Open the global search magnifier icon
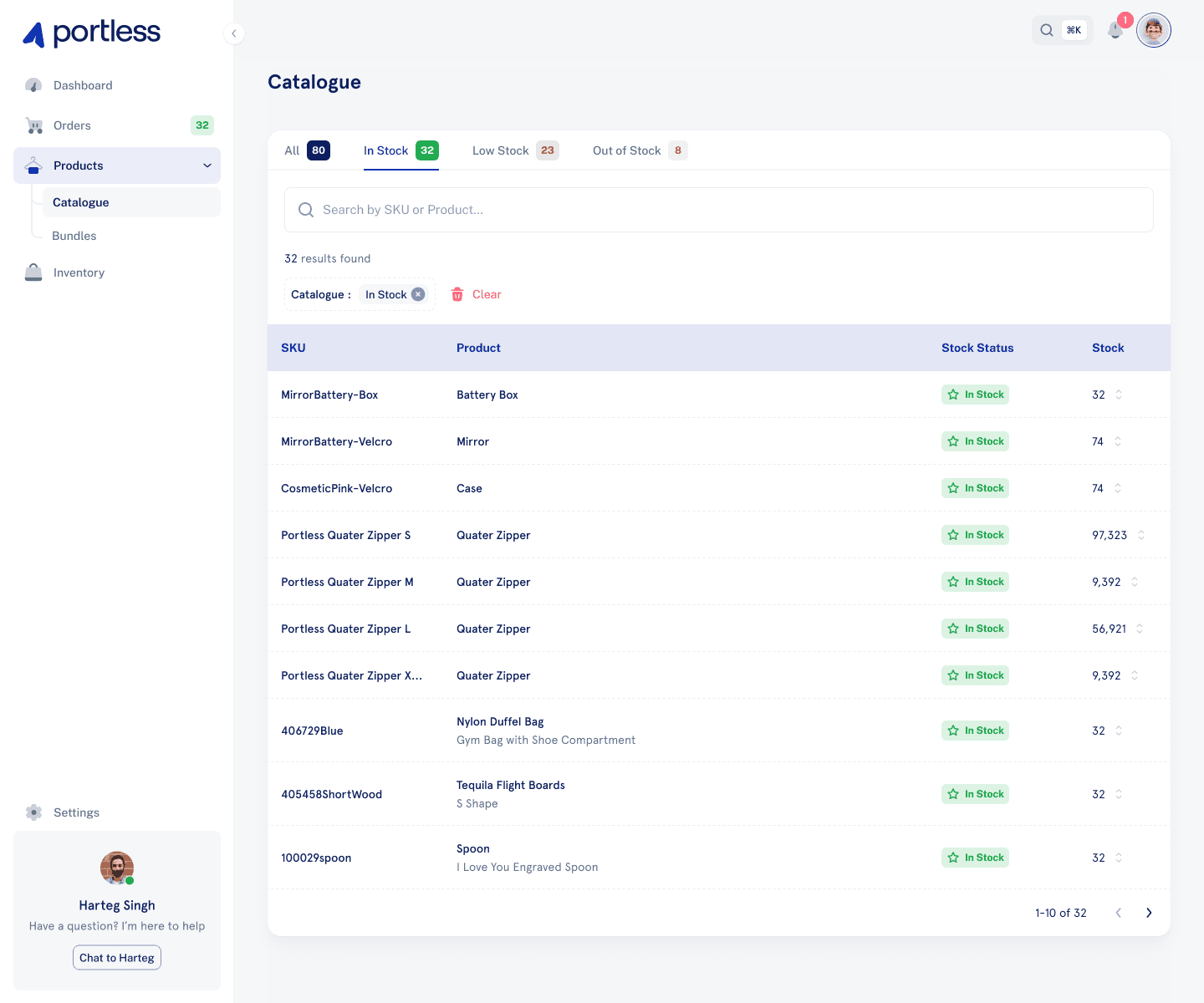 point(1047,30)
